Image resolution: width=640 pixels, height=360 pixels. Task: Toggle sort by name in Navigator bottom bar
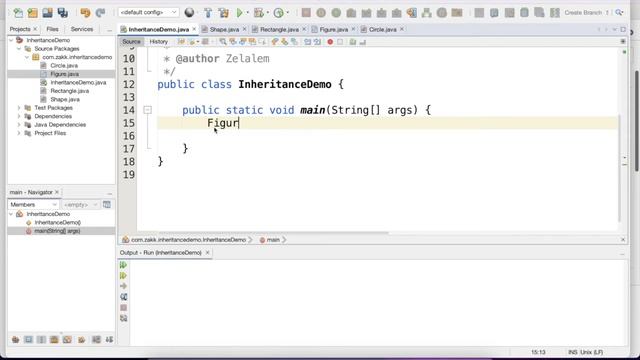96,340
